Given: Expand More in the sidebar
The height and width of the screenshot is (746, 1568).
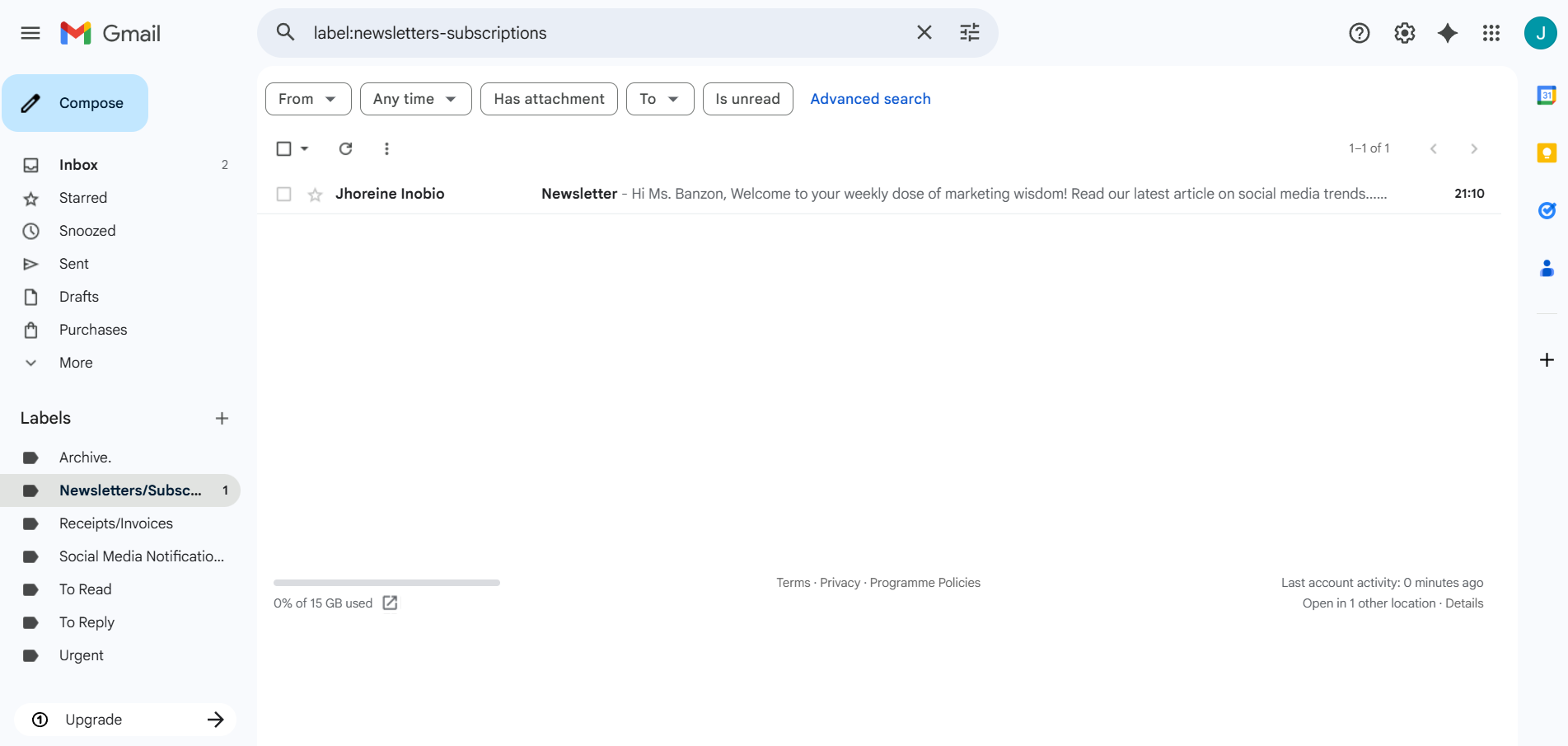Looking at the screenshot, I should pos(75,363).
